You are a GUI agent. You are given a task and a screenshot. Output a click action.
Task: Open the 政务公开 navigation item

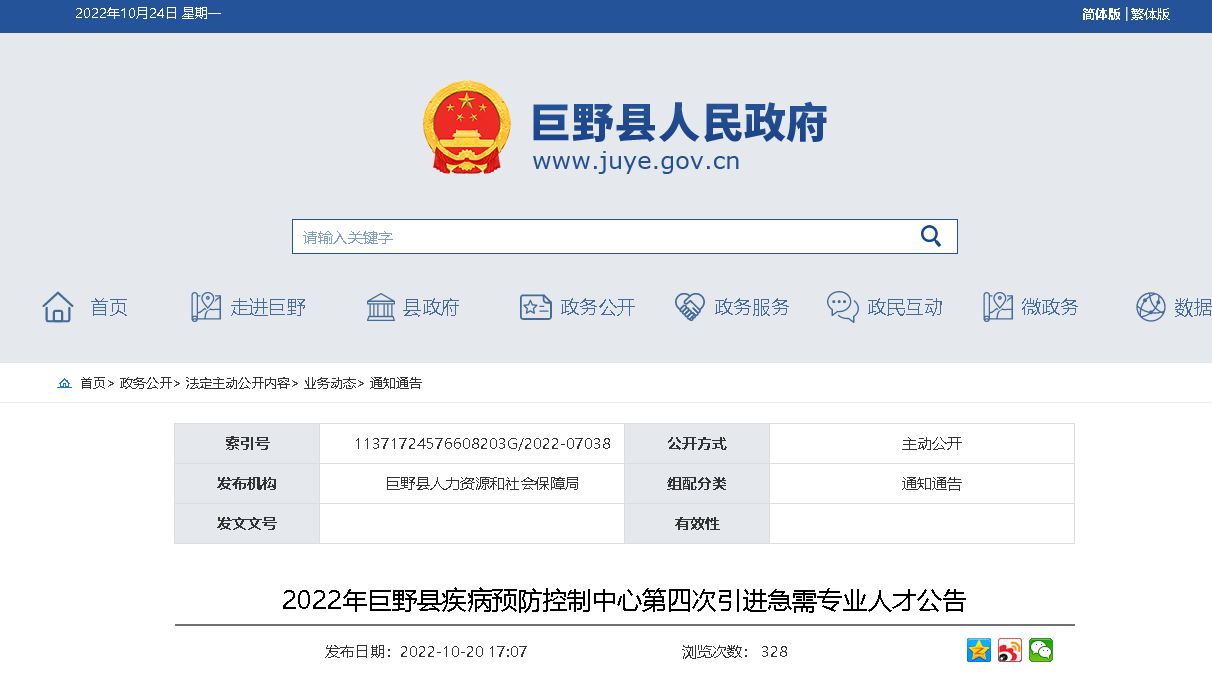point(598,307)
